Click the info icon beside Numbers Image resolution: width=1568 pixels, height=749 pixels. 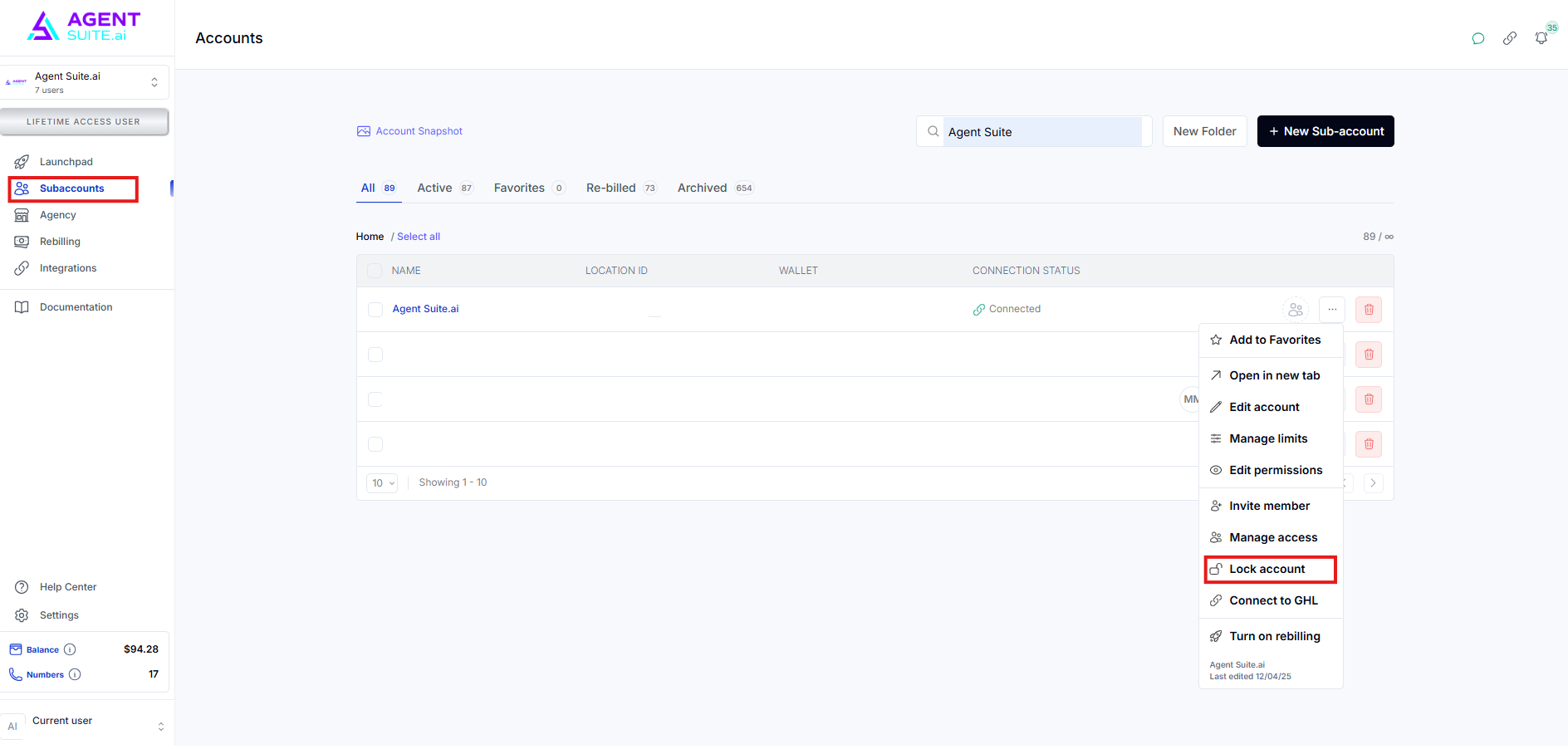coord(75,674)
